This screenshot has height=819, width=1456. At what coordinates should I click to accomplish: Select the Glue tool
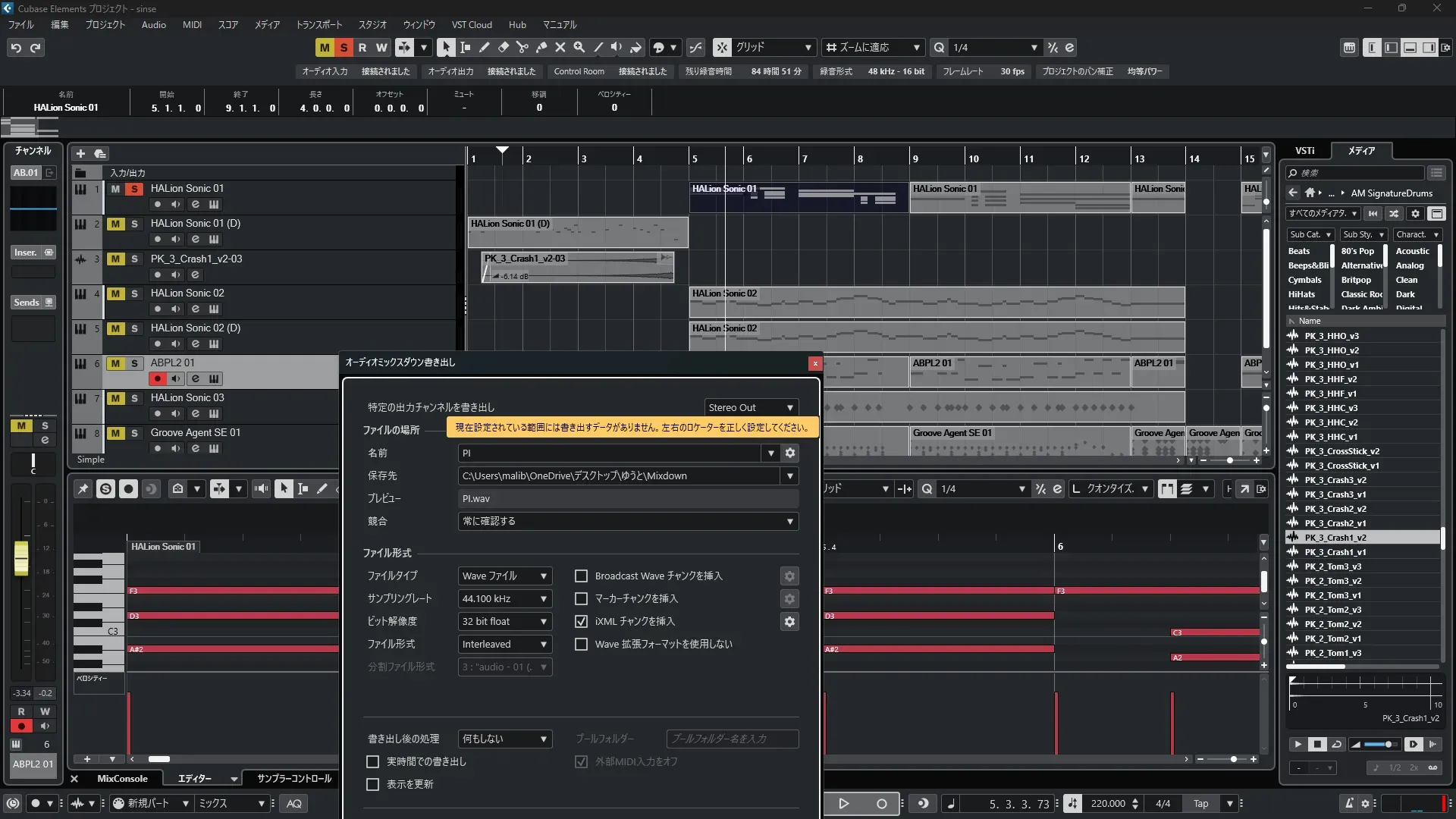pyautogui.click(x=541, y=47)
